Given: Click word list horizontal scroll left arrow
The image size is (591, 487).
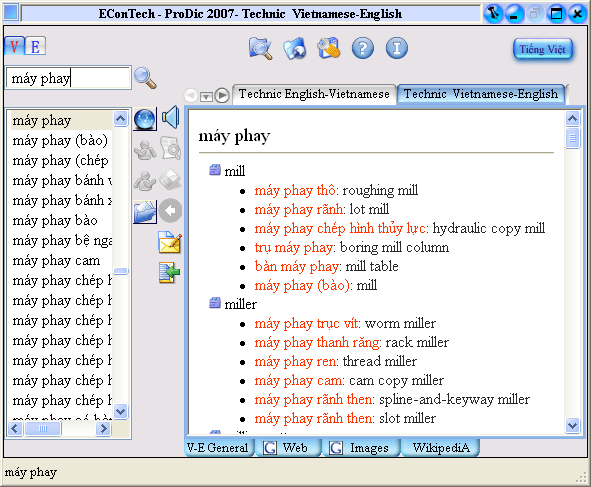Looking at the screenshot, I should [15, 429].
